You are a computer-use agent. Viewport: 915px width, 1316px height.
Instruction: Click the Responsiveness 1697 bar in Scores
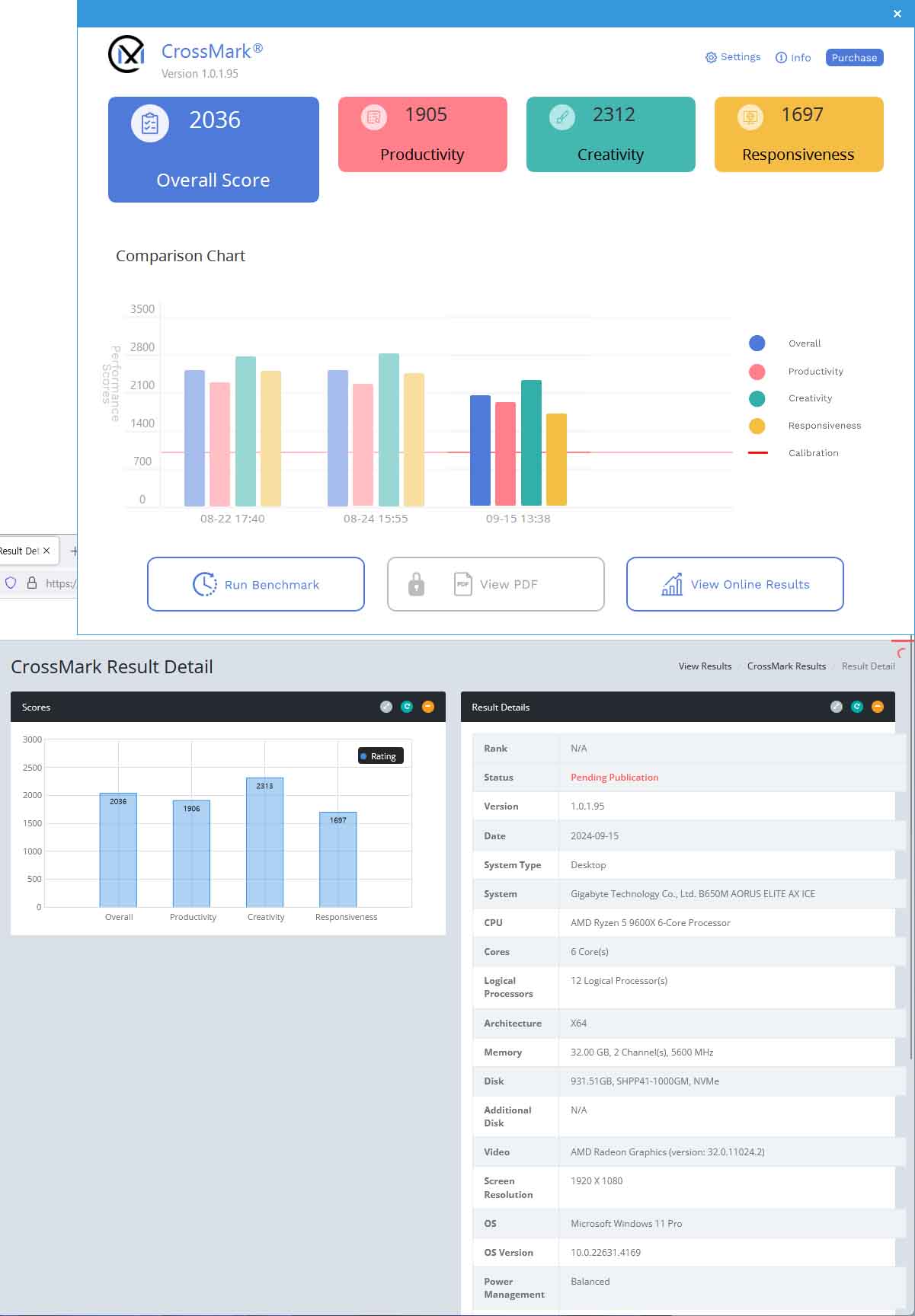click(x=338, y=859)
